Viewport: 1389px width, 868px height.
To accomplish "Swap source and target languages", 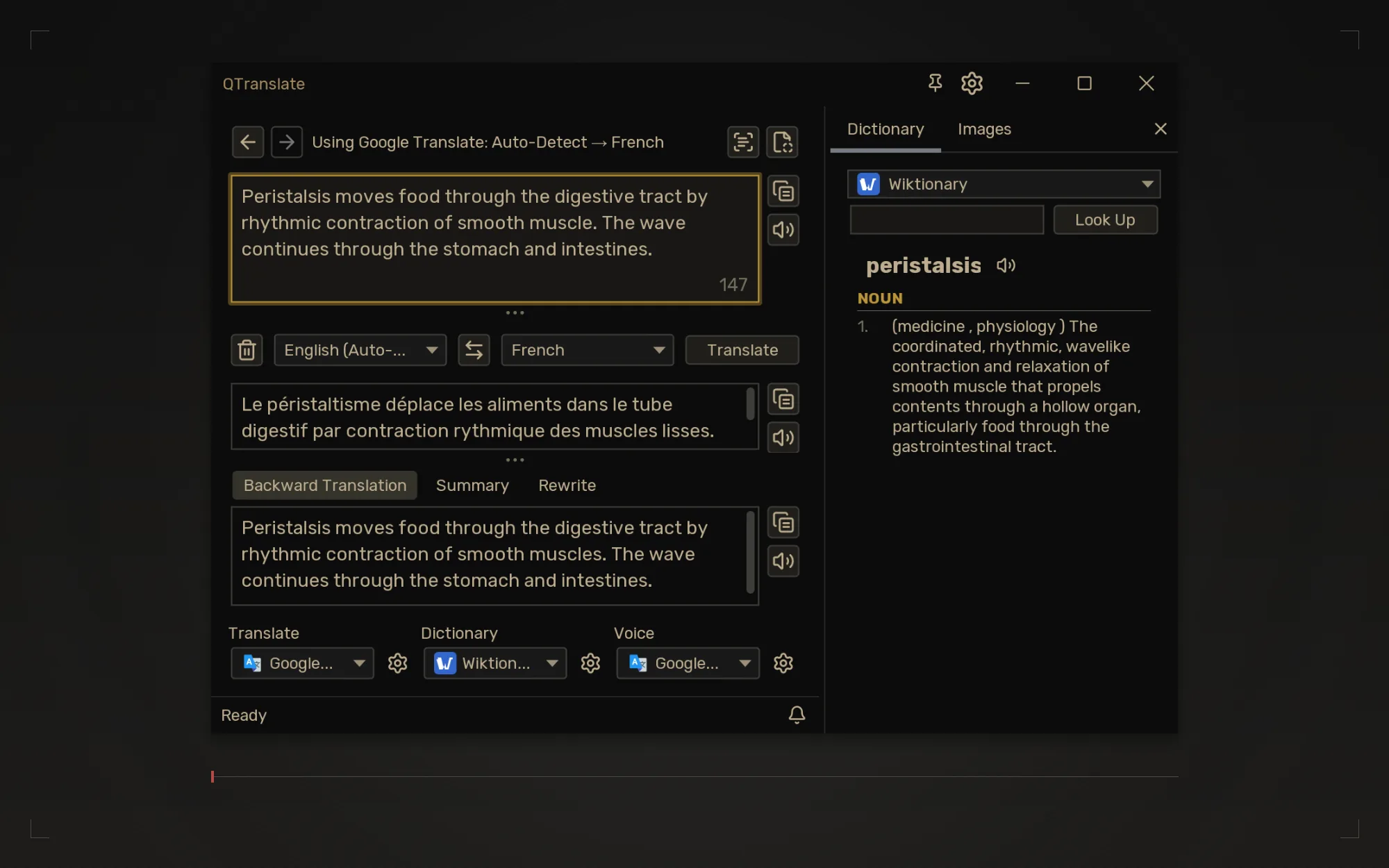I will coord(474,350).
